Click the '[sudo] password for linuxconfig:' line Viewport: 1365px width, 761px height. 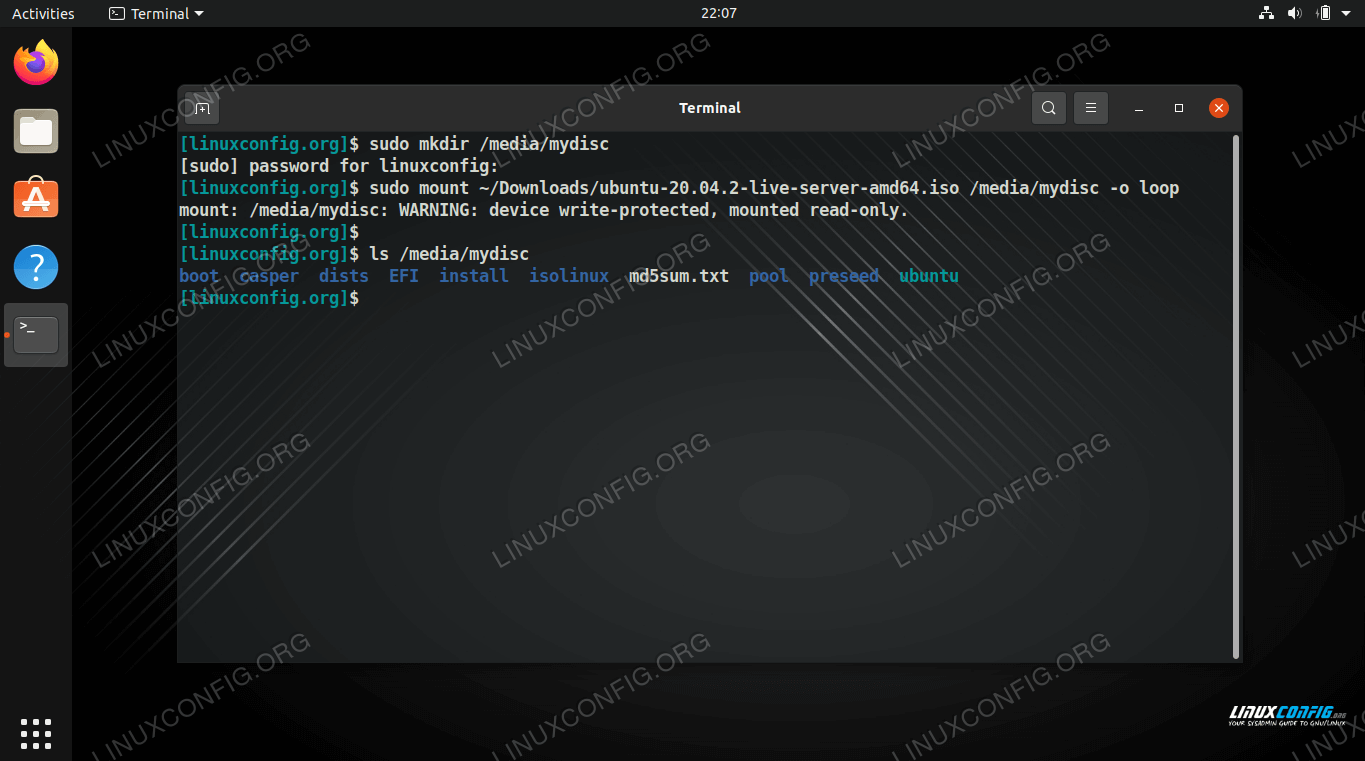pyautogui.click(x=339, y=166)
